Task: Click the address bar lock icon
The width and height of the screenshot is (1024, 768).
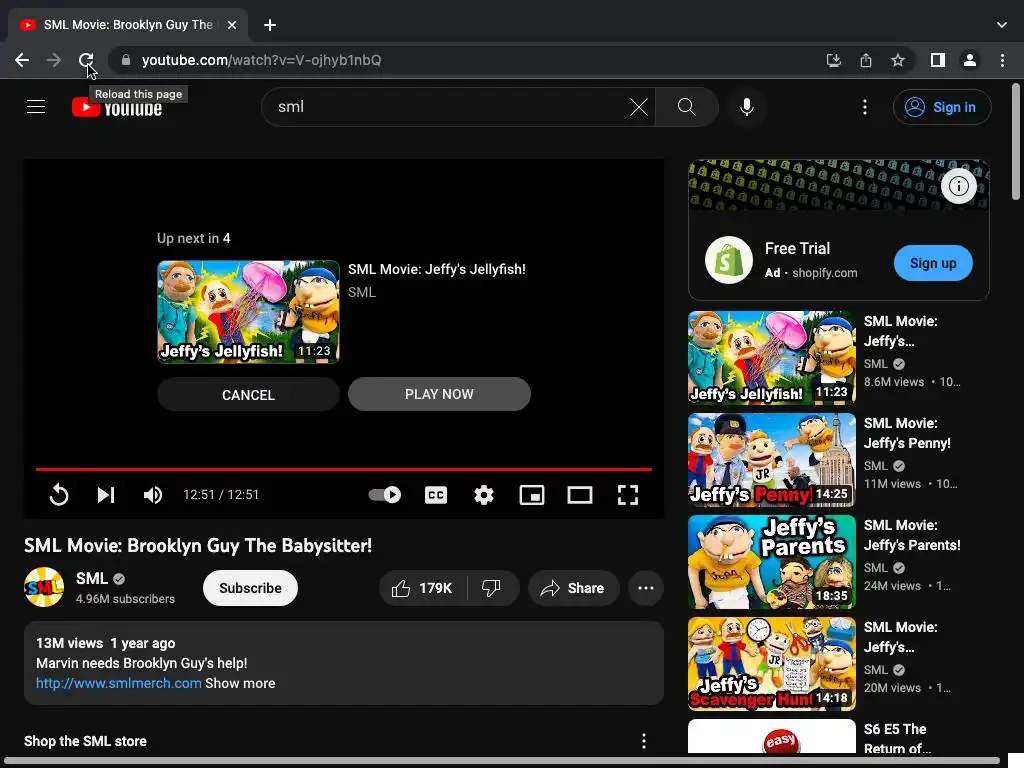Action: [x=126, y=60]
